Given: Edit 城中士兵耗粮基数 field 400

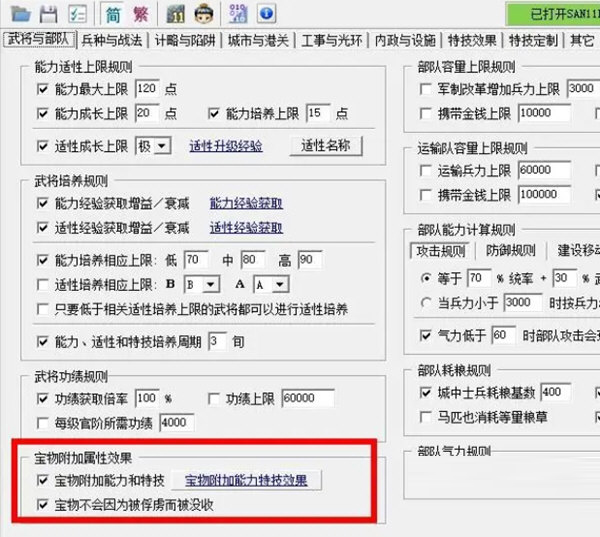Looking at the screenshot, I should tap(556, 392).
